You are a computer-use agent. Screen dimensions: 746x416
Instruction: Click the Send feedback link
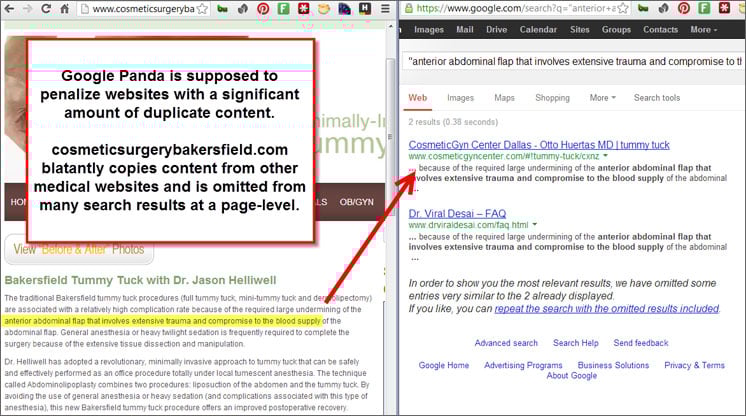click(640, 343)
